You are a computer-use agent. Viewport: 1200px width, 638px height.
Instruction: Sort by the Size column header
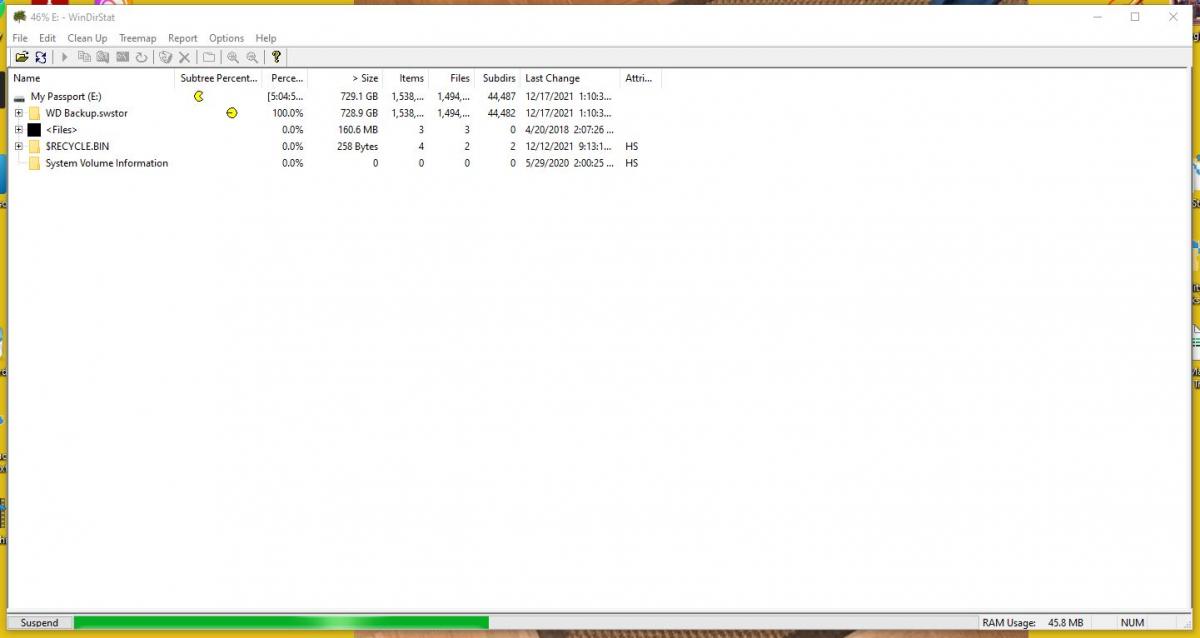click(345, 78)
